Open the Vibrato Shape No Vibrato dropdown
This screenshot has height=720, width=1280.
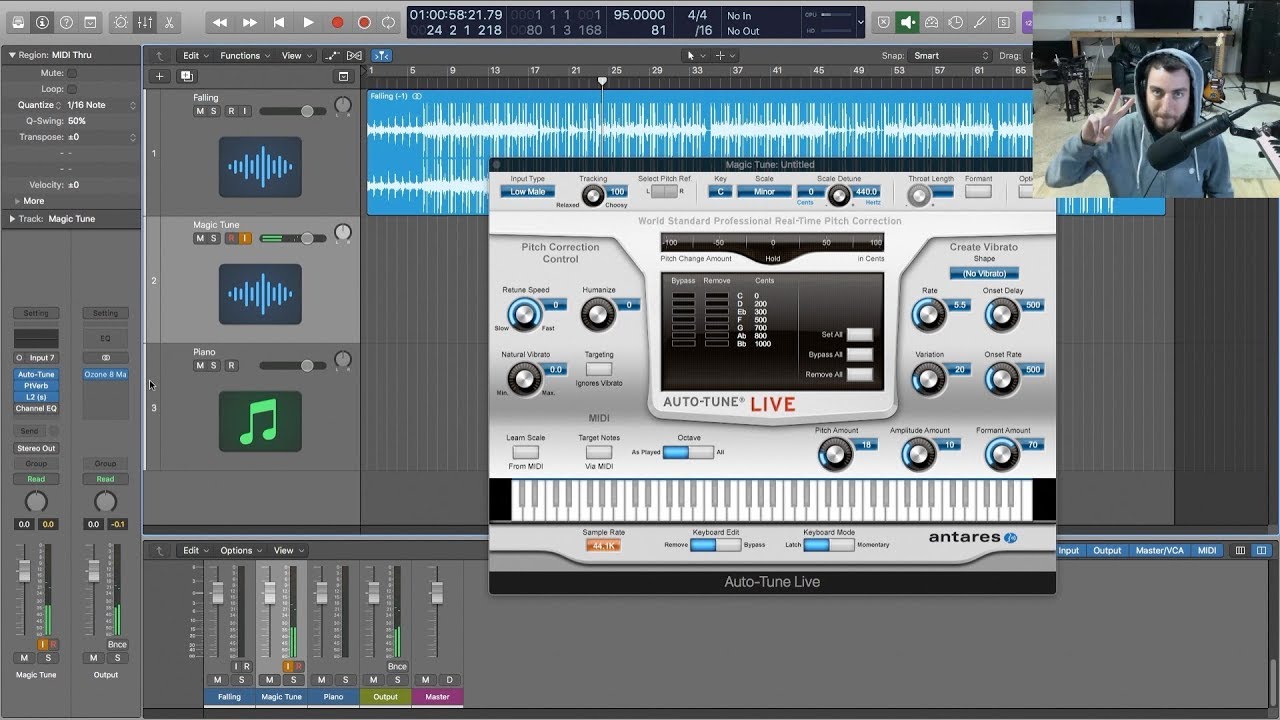coord(984,273)
